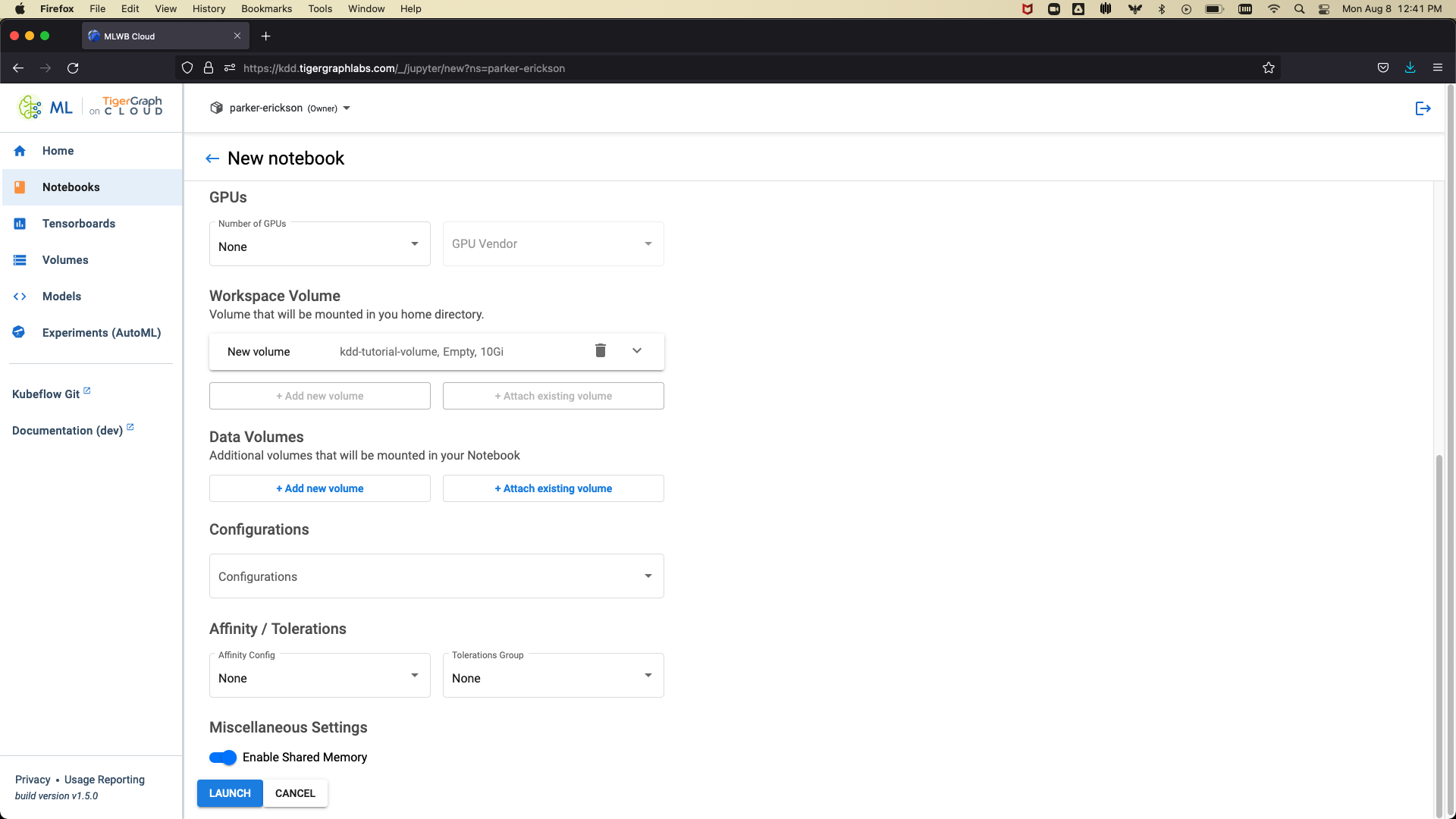Screen dimensions: 1456x819
Task: Go to Volumes in the sidebar
Action: point(65,260)
